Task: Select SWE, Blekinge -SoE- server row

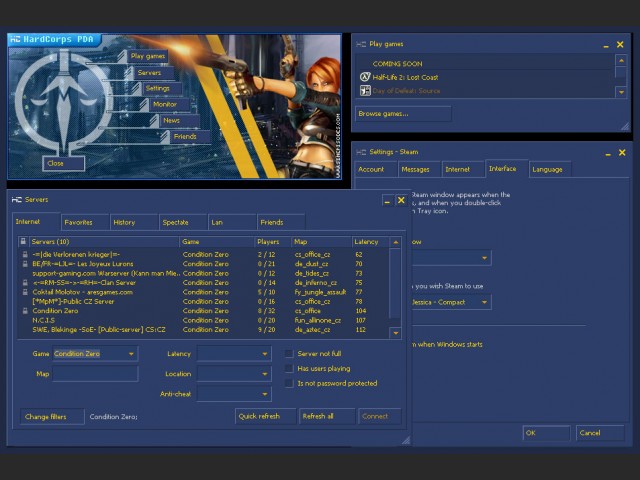Action: point(203,329)
